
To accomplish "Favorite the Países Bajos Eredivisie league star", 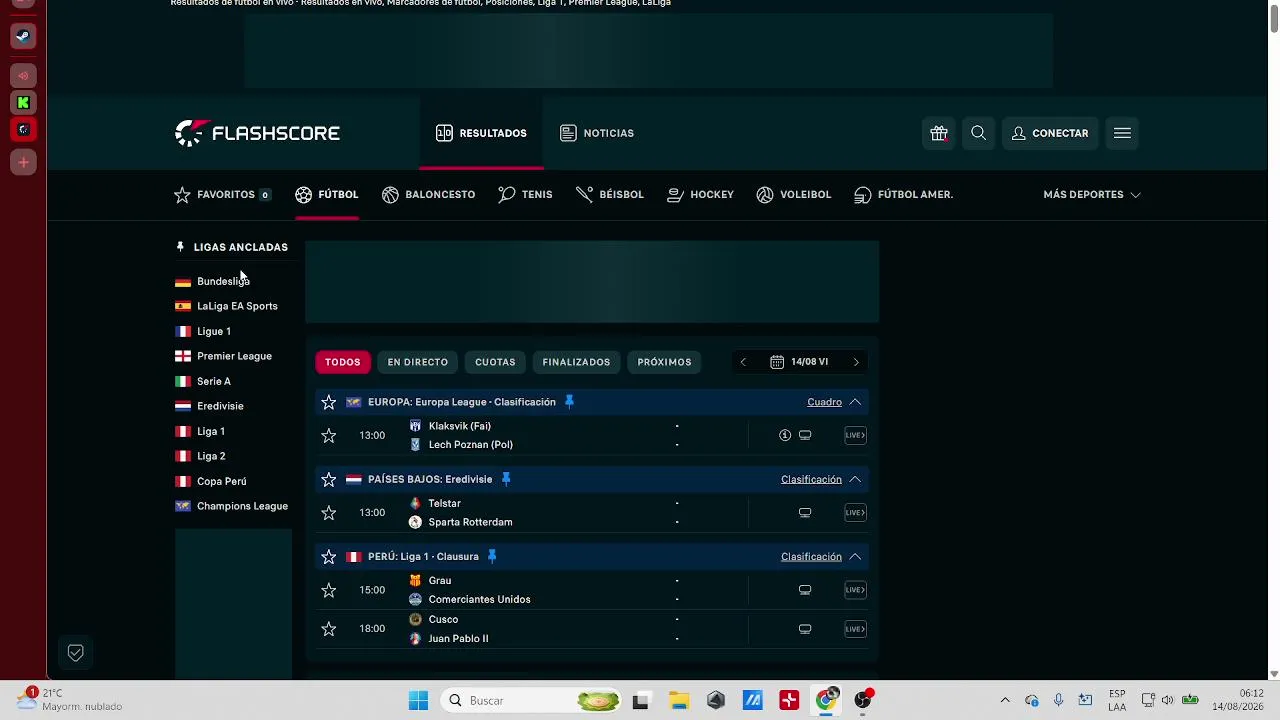I will coord(328,480).
